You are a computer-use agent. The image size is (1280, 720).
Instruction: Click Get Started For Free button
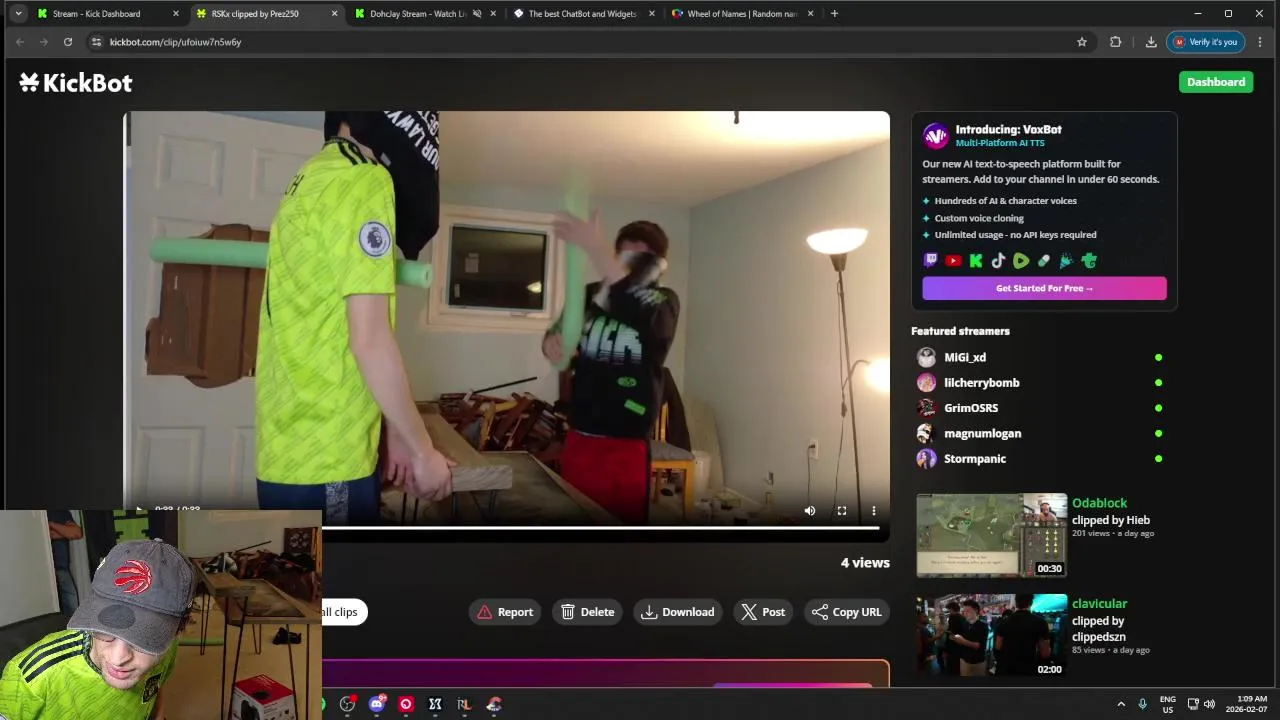[x=1044, y=288]
